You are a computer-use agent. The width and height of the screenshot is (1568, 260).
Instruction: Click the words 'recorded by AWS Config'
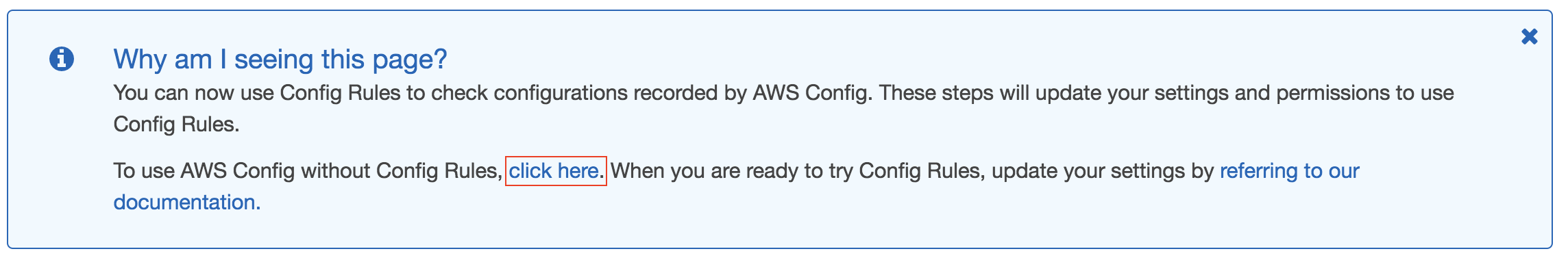[750, 92]
